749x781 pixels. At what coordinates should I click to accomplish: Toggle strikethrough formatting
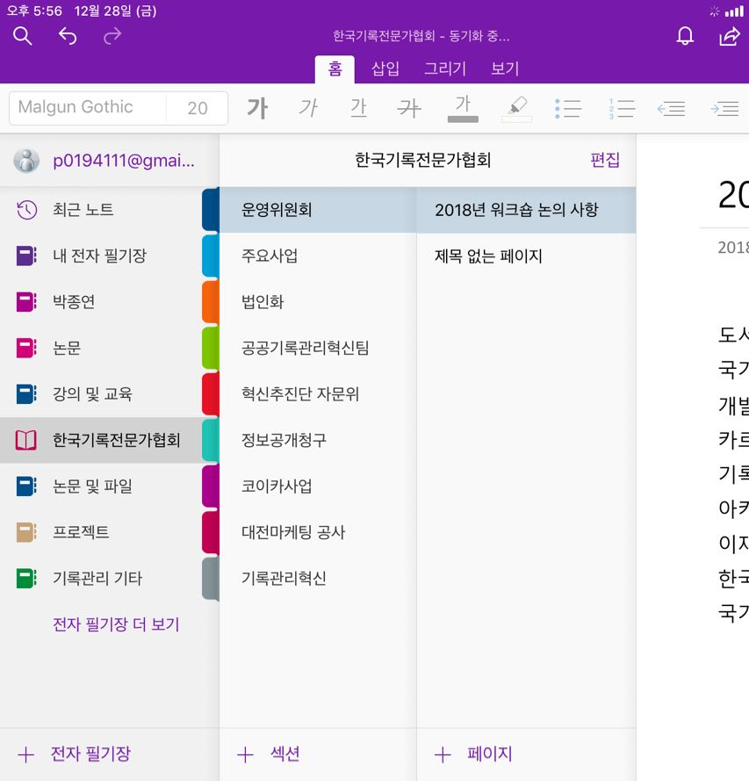(x=409, y=108)
